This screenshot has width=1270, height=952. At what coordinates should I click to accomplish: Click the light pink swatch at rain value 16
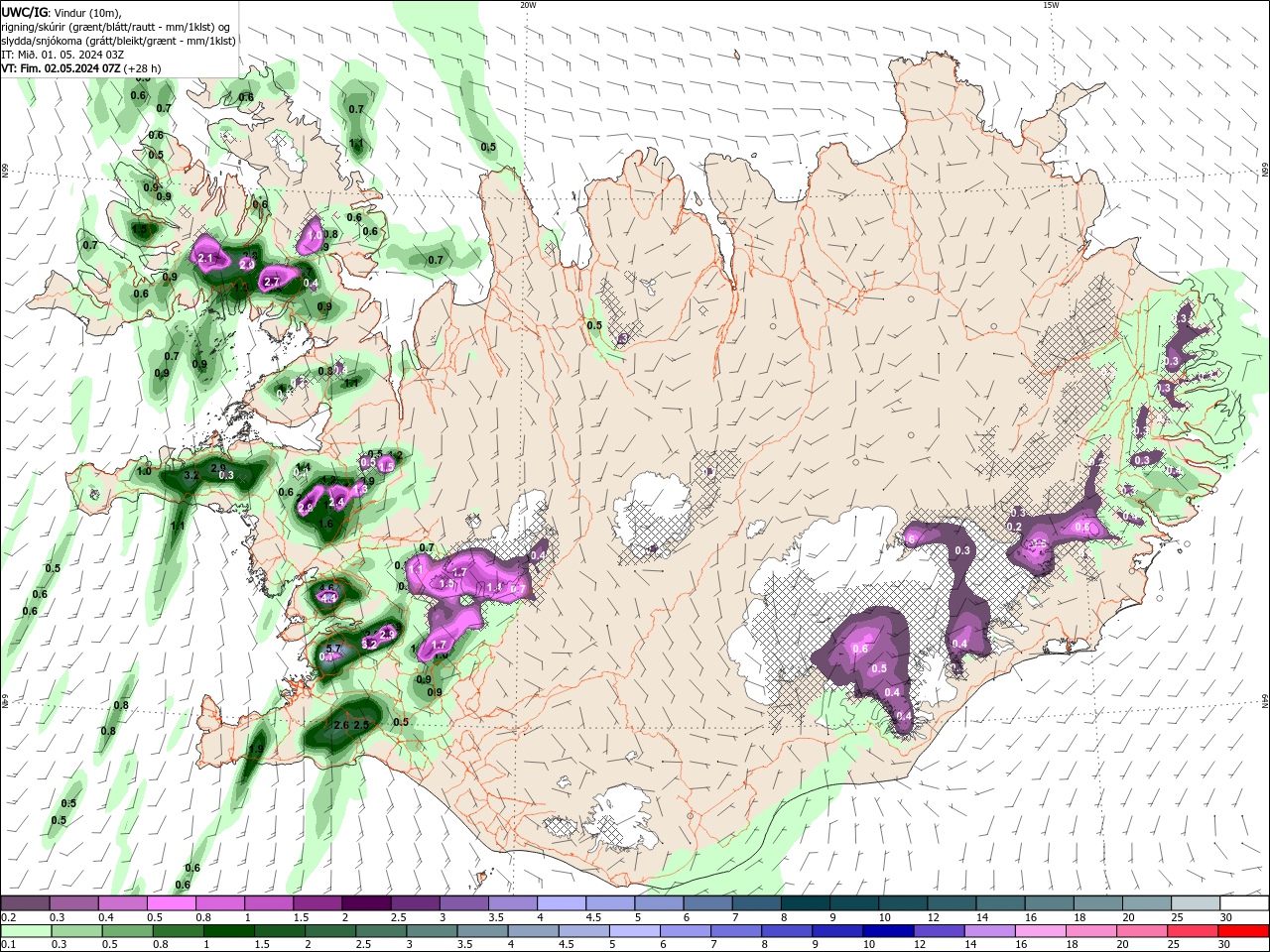coord(1041,931)
